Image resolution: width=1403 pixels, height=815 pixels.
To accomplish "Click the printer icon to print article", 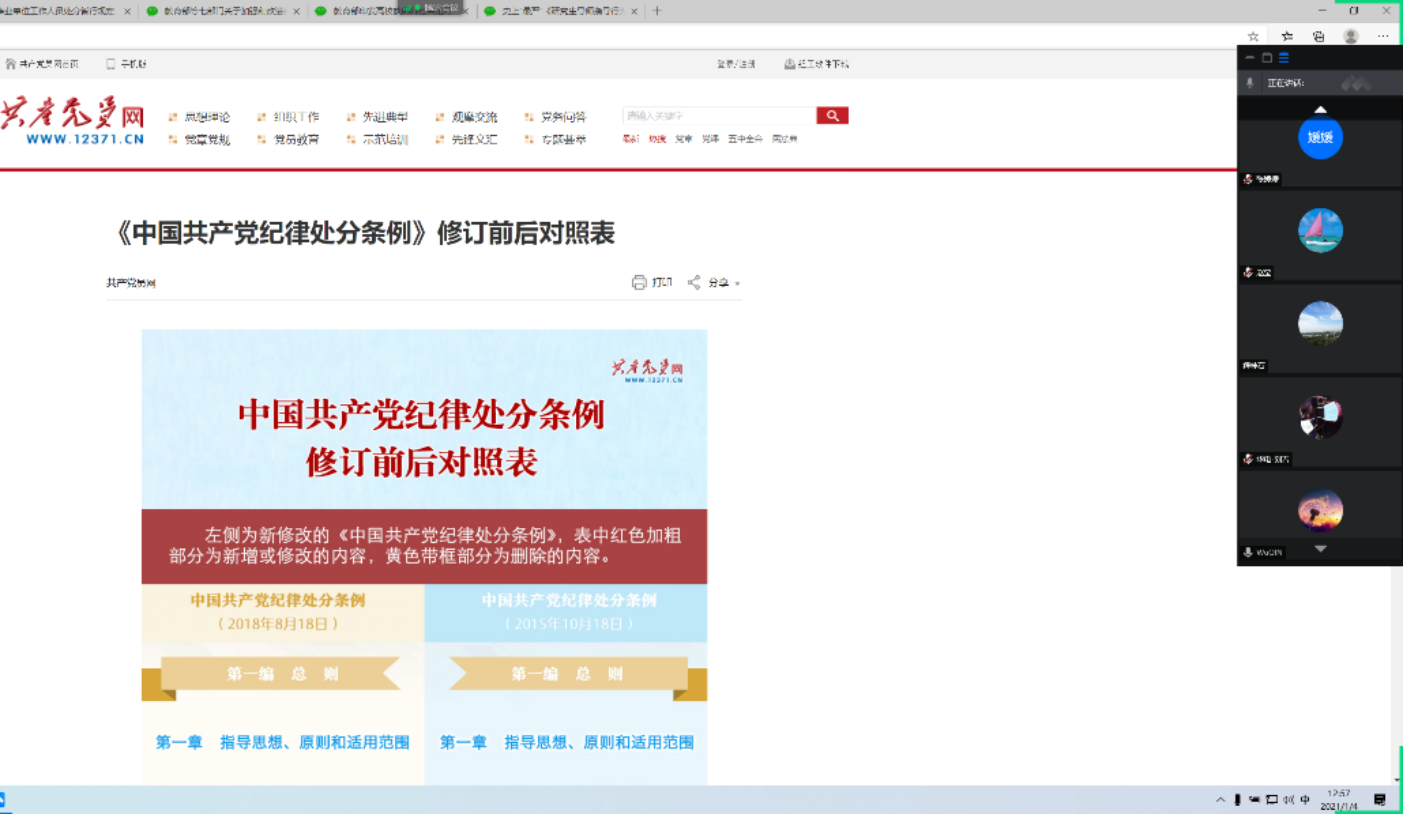I will 639,283.
